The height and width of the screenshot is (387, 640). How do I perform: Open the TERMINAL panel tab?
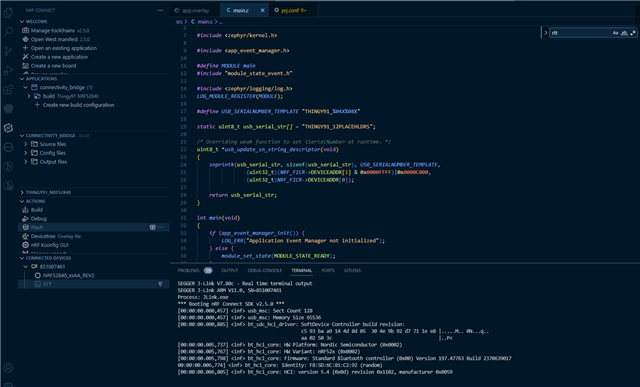click(x=302, y=270)
